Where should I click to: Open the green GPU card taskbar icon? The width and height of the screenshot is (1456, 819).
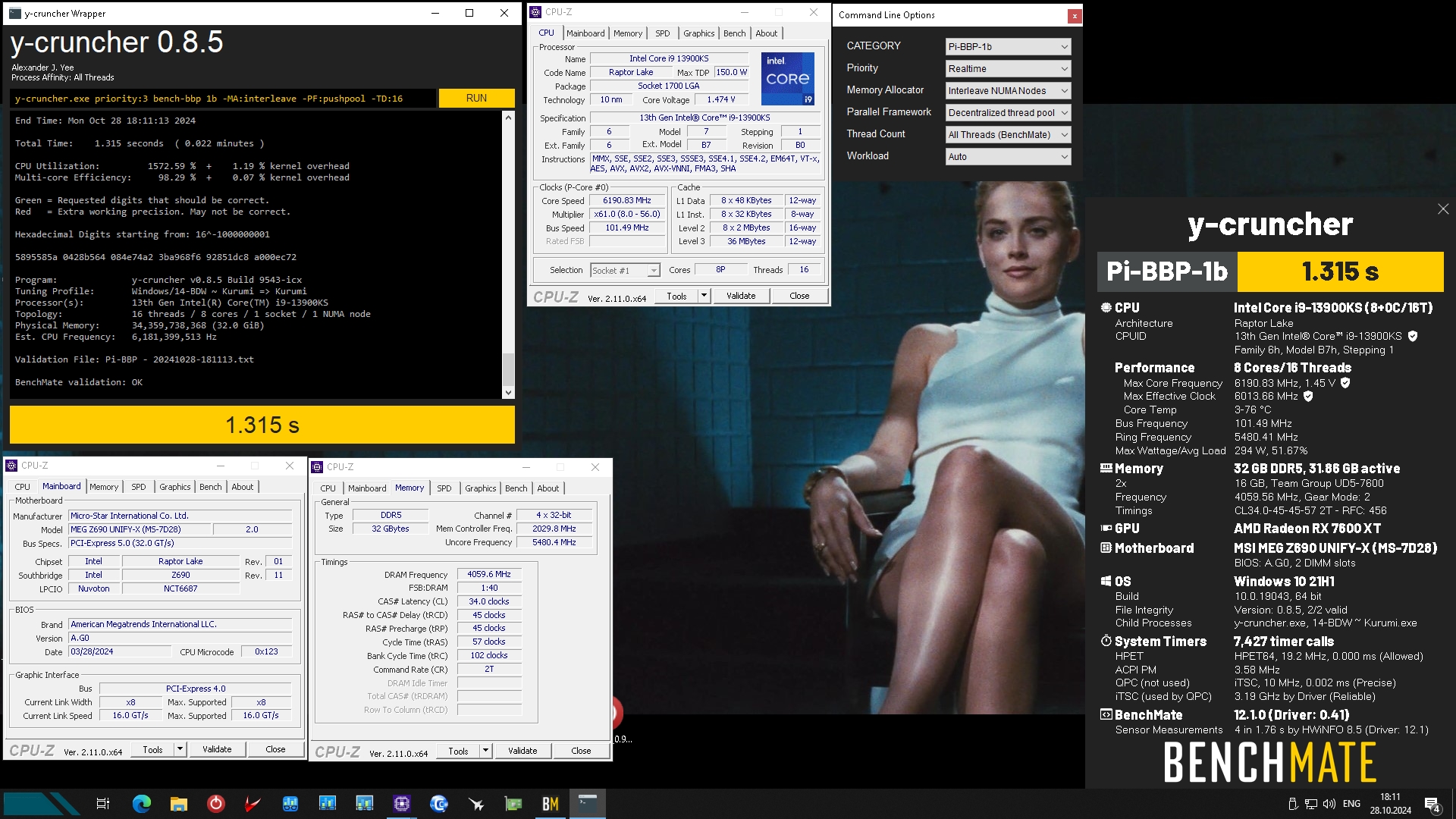click(x=513, y=804)
